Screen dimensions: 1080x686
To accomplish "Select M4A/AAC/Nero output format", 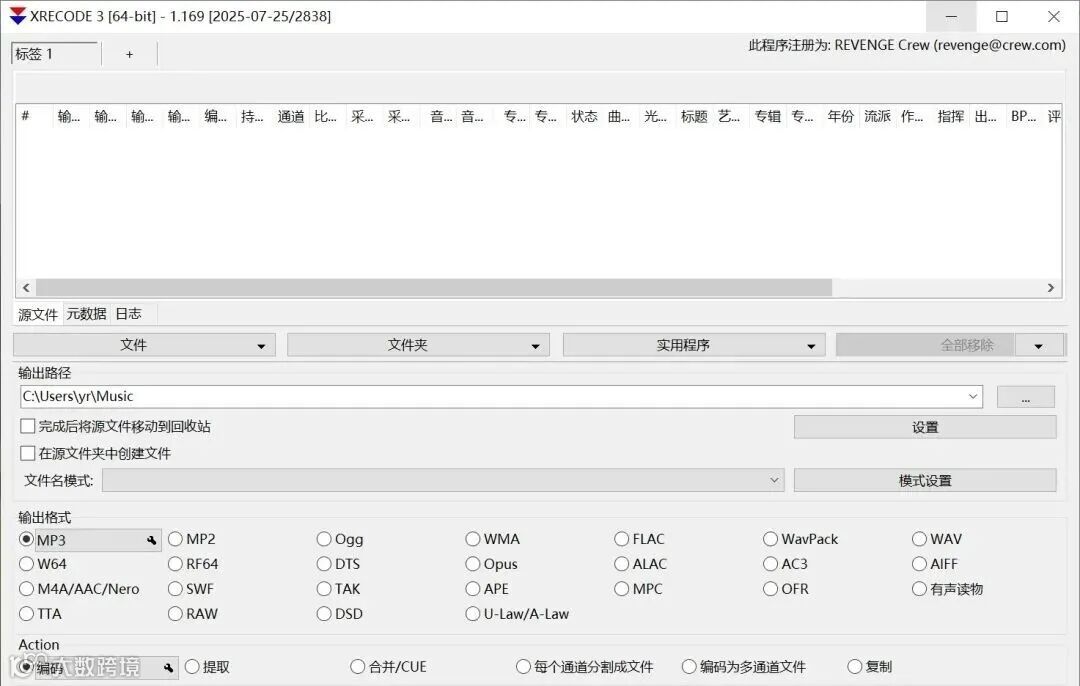I will click(x=26, y=589).
